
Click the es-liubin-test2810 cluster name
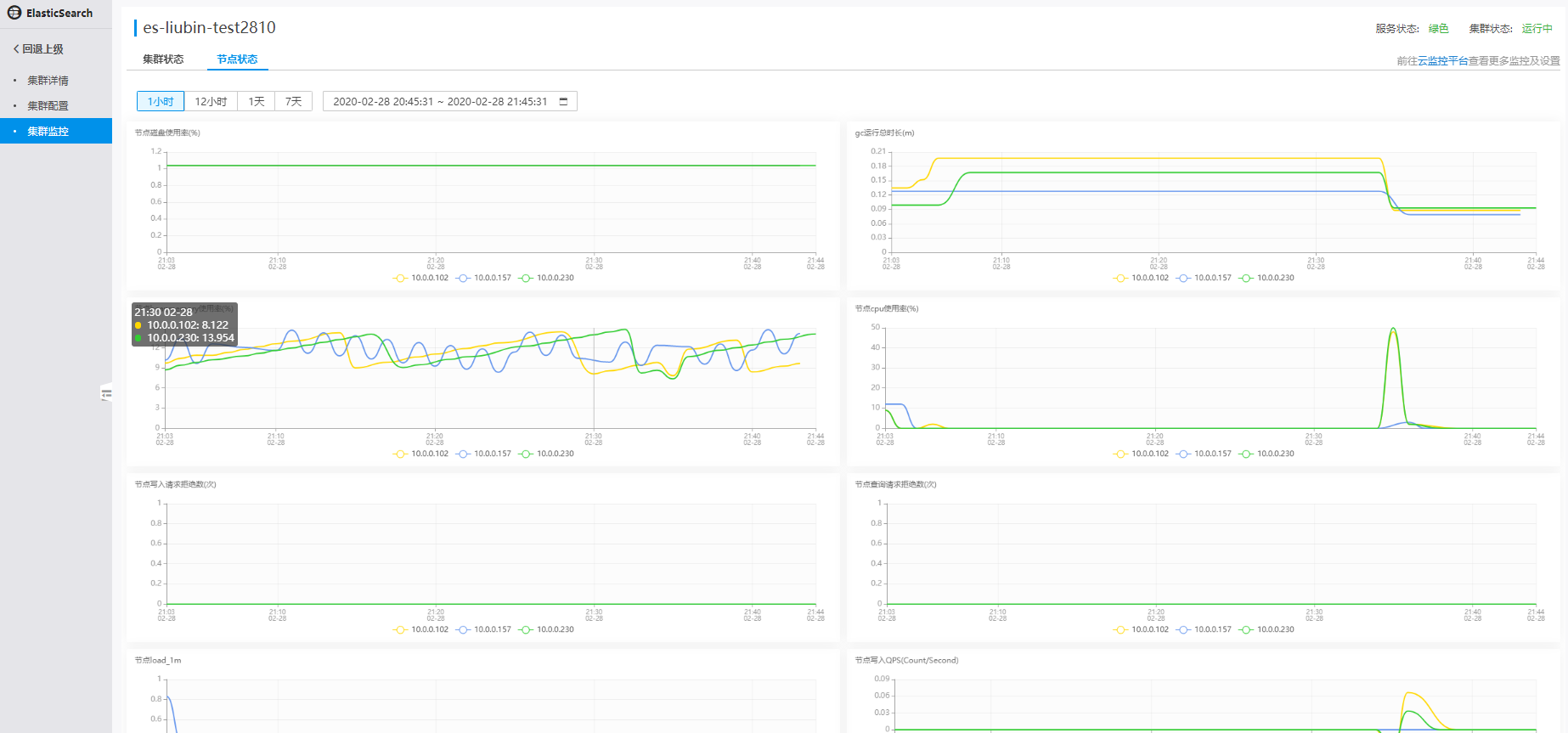[x=209, y=27]
